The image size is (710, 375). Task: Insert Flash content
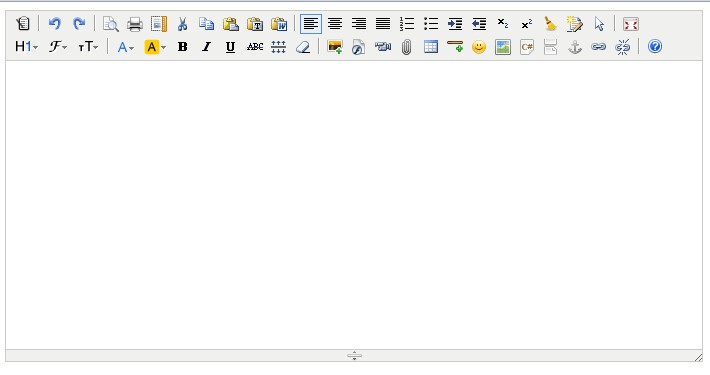[x=358, y=47]
